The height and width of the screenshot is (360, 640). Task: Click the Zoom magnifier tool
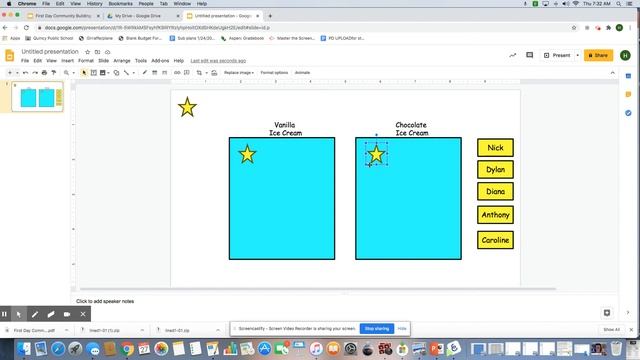click(66, 73)
